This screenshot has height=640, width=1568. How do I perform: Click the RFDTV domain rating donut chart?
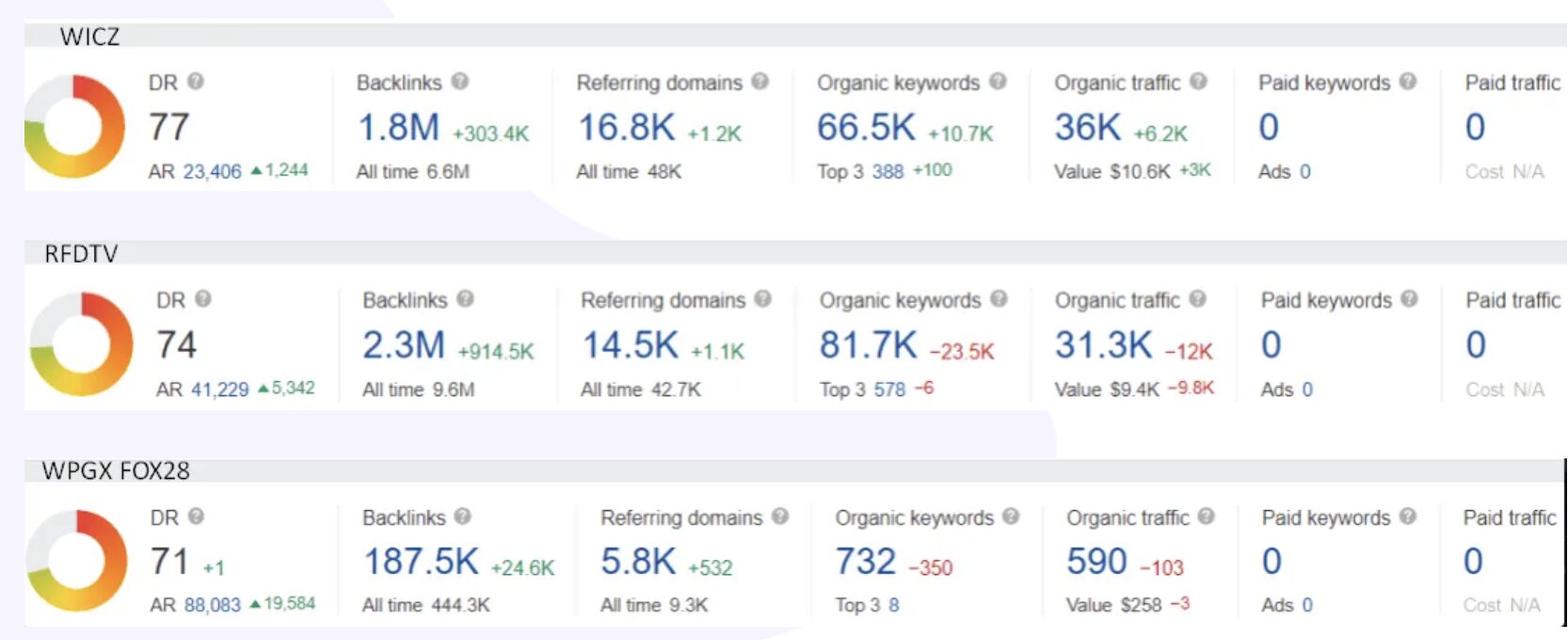(x=81, y=344)
